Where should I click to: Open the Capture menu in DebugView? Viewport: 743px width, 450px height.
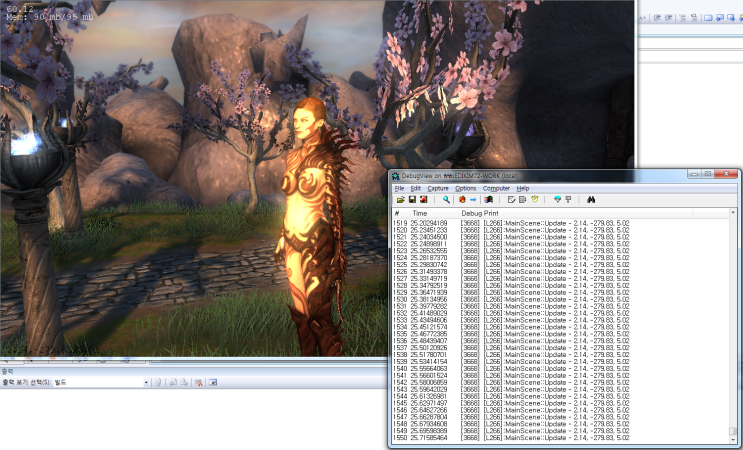[x=438, y=189]
